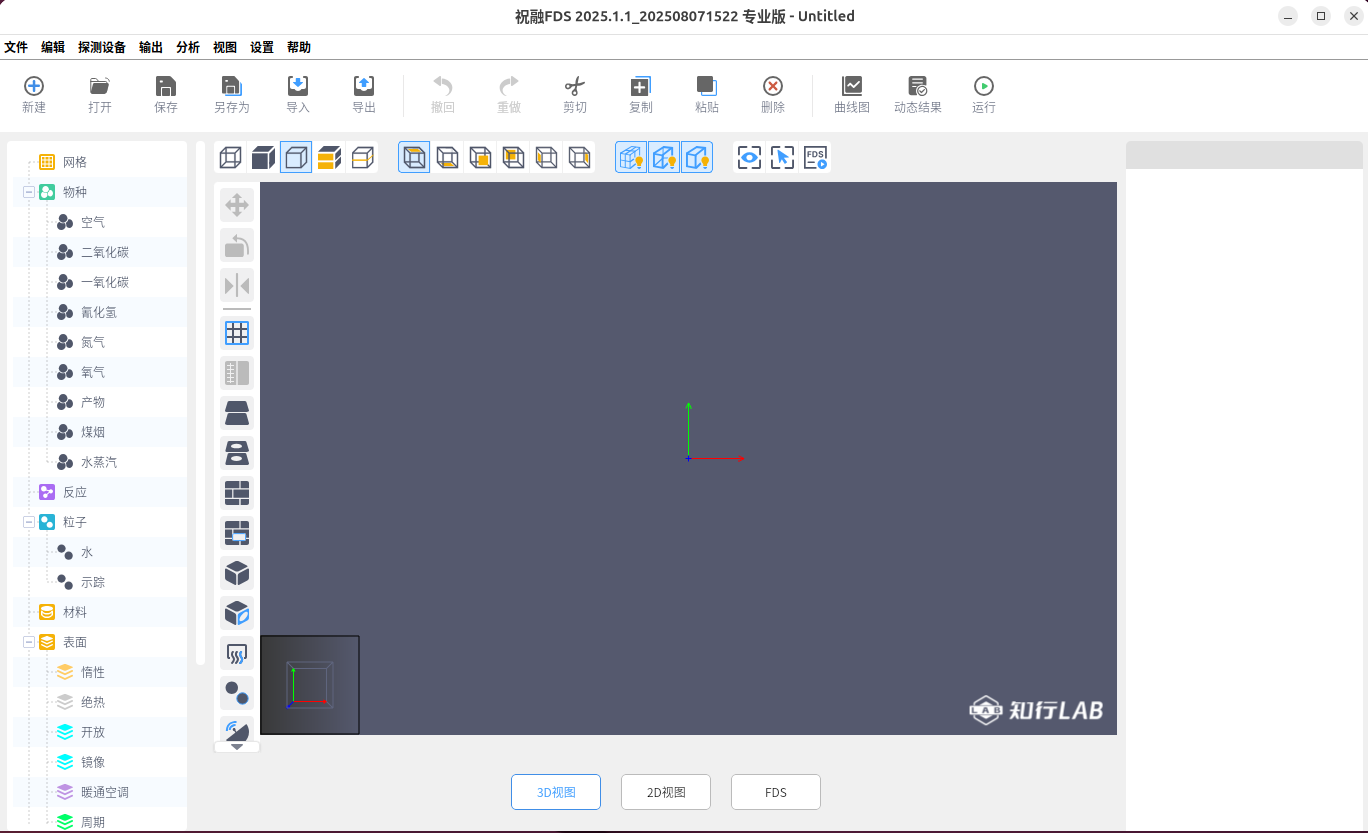Open the 帮助 menu
The image size is (1368, 833).
tap(299, 47)
